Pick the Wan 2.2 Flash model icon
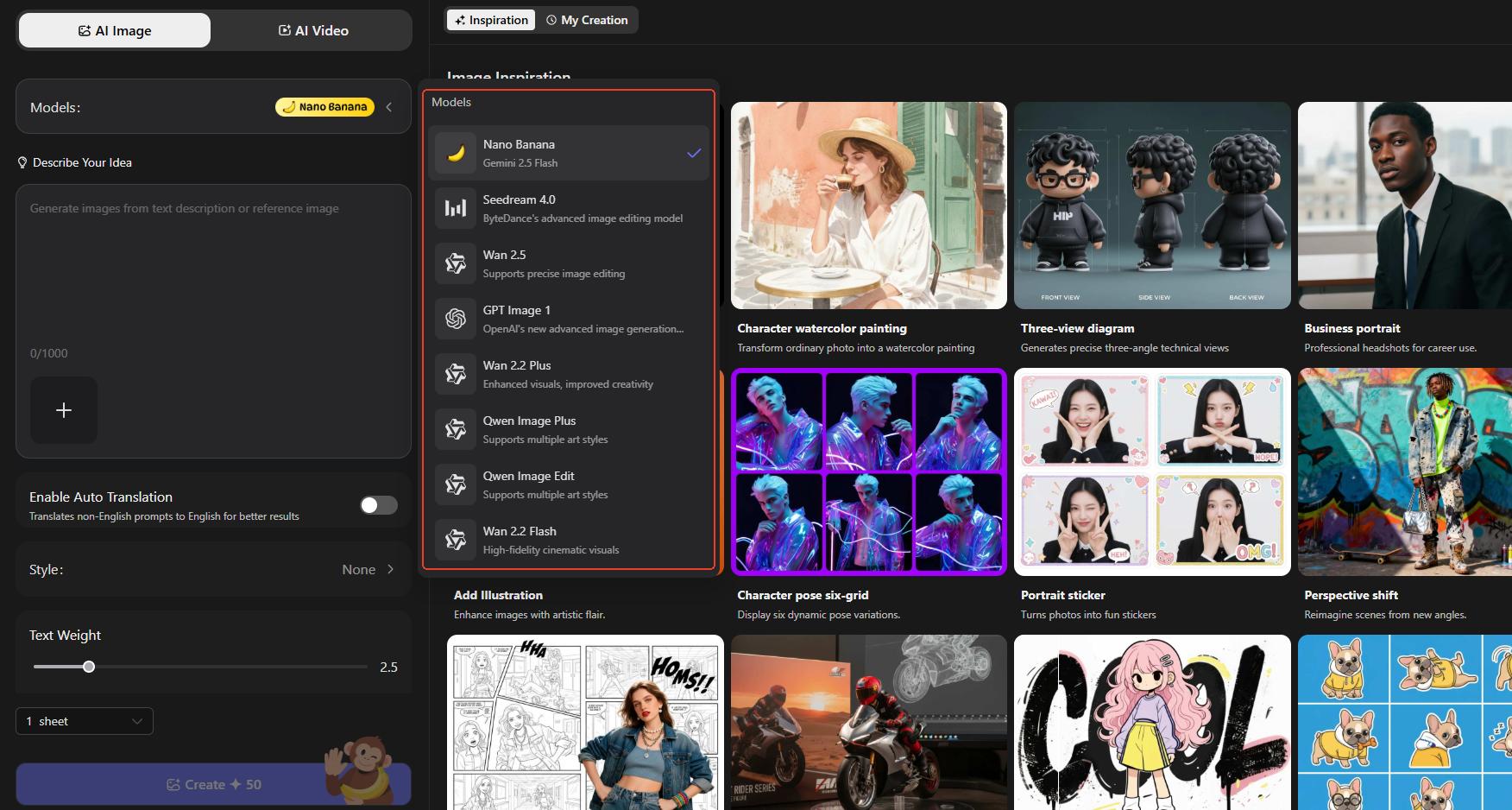The image size is (1512, 810). click(x=456, y=540)
